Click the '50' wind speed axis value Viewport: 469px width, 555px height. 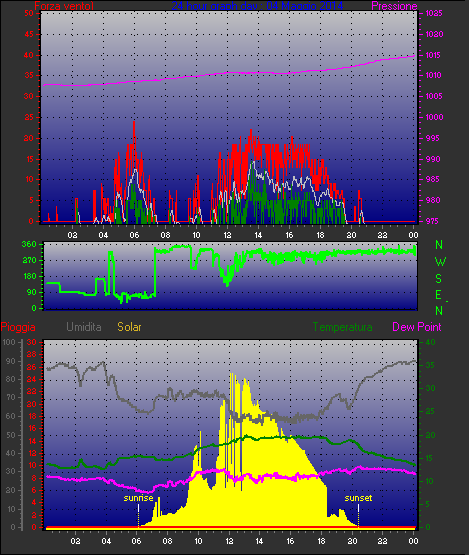tap(29, 13)
